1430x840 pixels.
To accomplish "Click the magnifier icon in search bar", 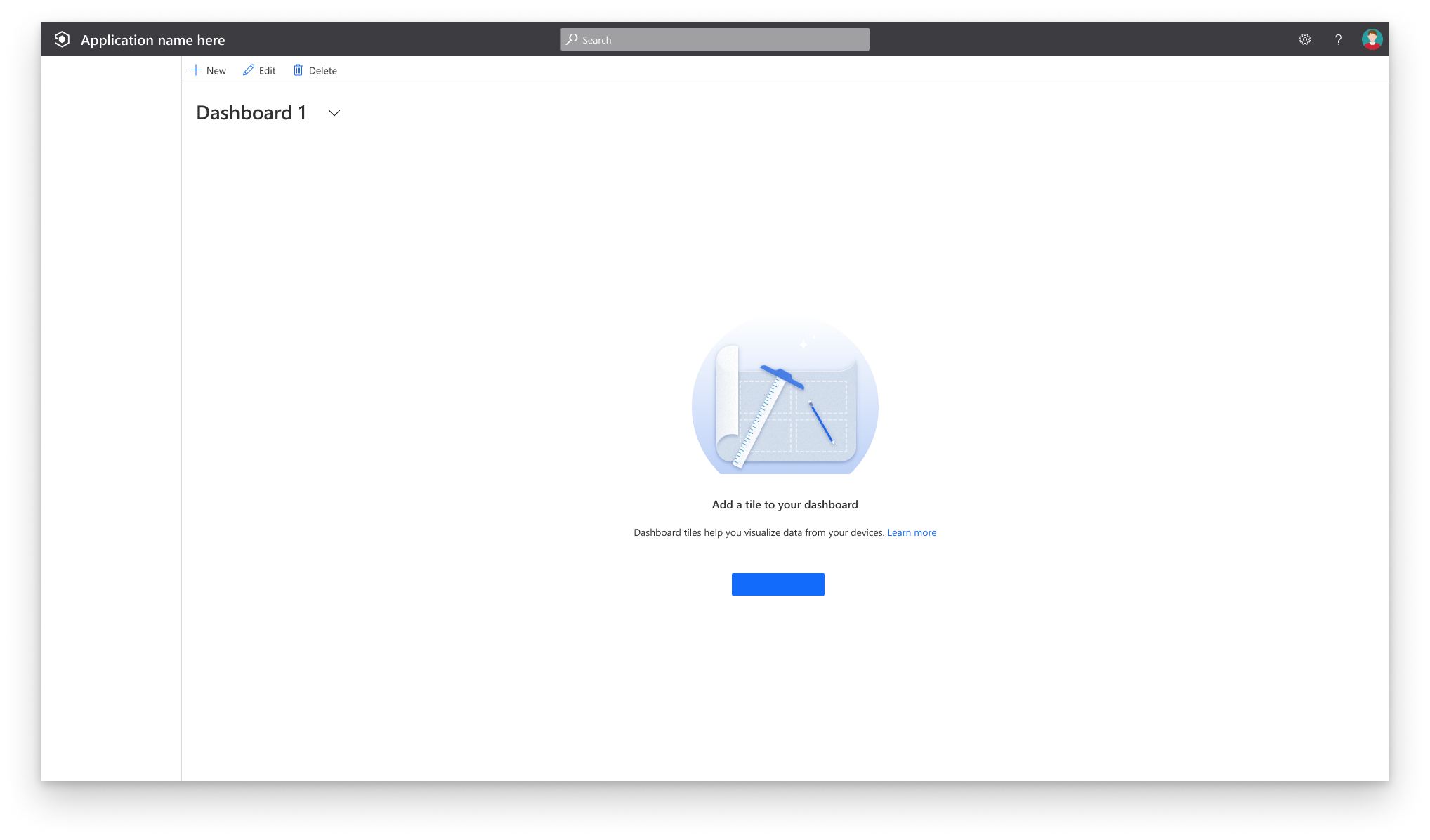I will (572, 39).
